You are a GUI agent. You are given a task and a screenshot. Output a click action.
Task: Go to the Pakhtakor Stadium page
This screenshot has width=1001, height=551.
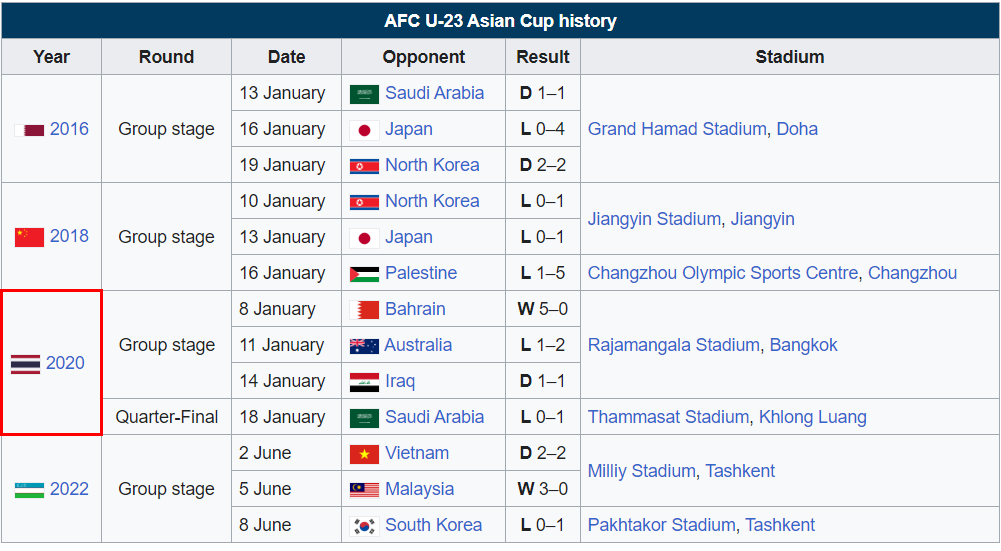point(661,525)
